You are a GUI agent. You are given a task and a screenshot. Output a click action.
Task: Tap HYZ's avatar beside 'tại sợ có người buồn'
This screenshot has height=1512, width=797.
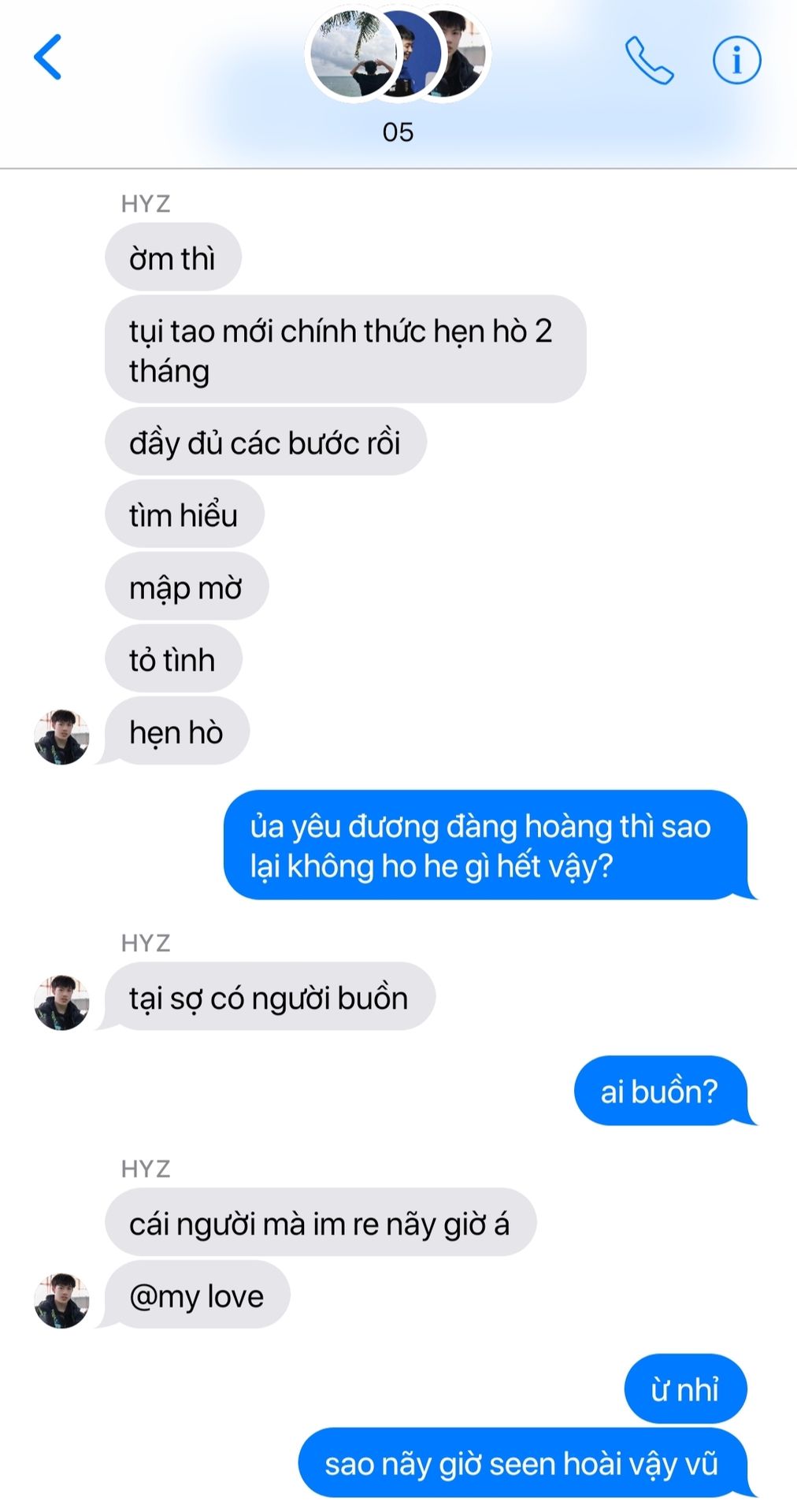(61, 1002)
